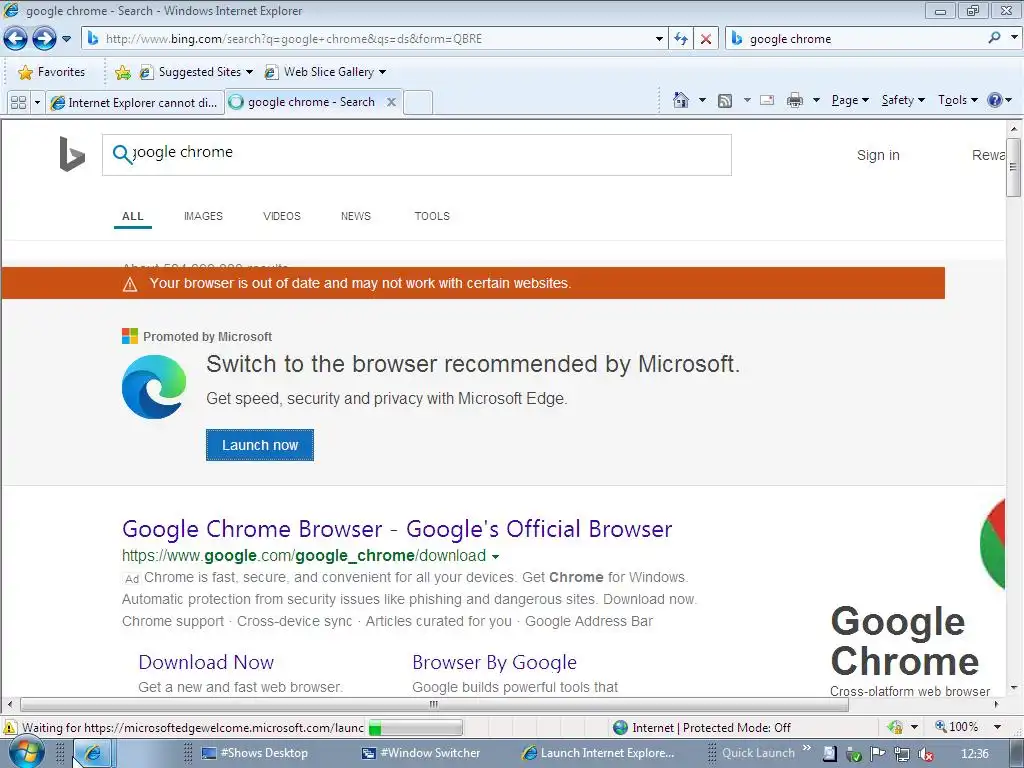This screenshot has height=768, width=1024.
Task: Expand the address bar autocomplete dropdown arrow
Action: tap(659, 39)
